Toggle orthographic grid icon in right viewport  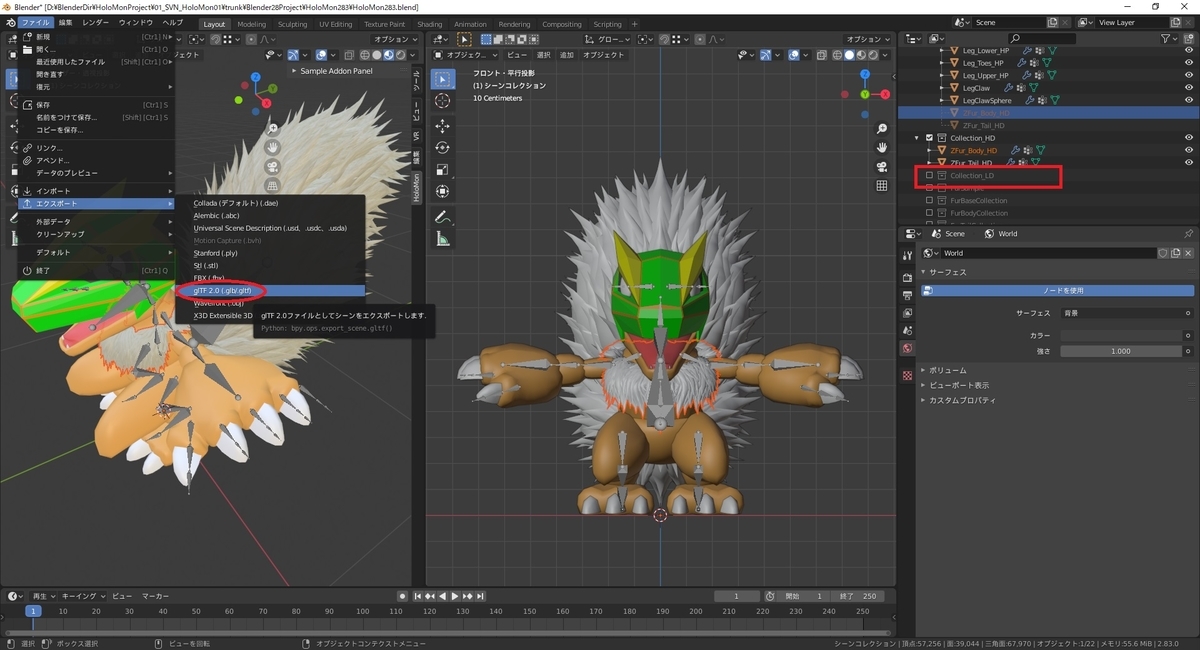pos(882,185)
